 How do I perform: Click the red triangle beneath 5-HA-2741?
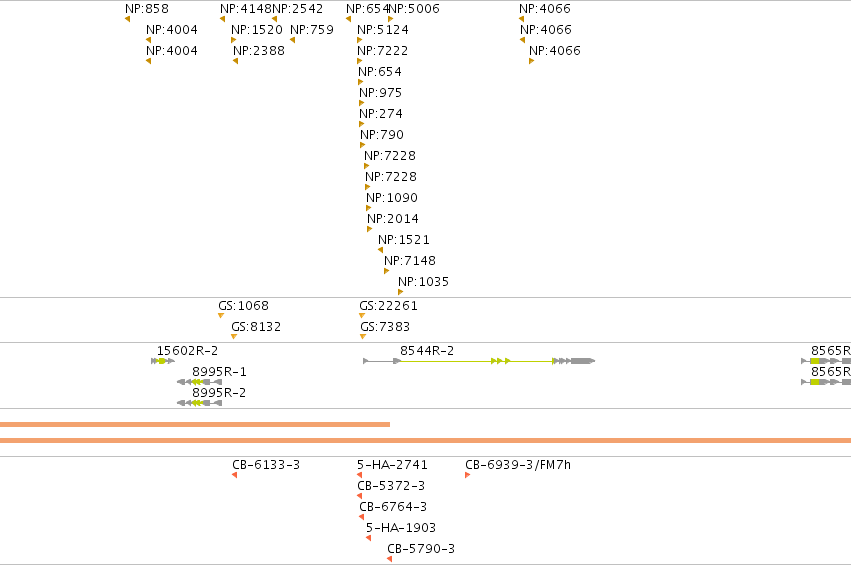pyautogui.click(x=359, y=475)
